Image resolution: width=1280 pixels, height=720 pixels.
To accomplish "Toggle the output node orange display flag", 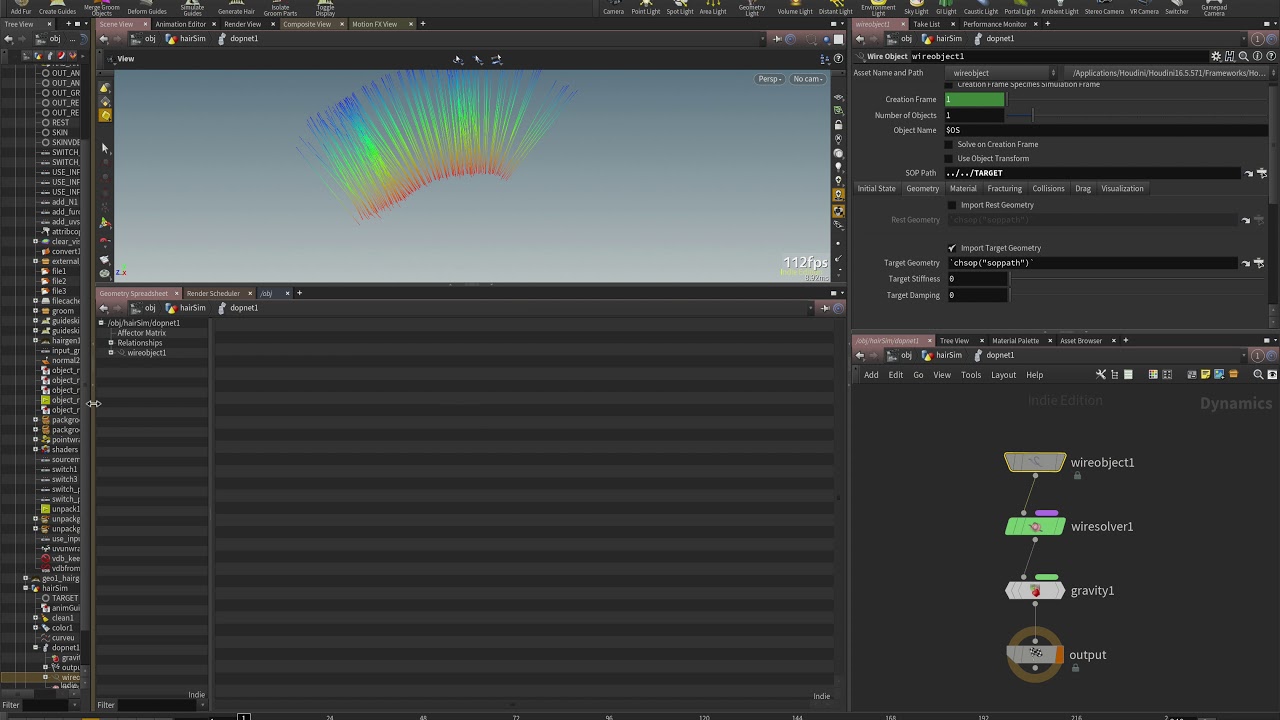I will [1060, 655].
